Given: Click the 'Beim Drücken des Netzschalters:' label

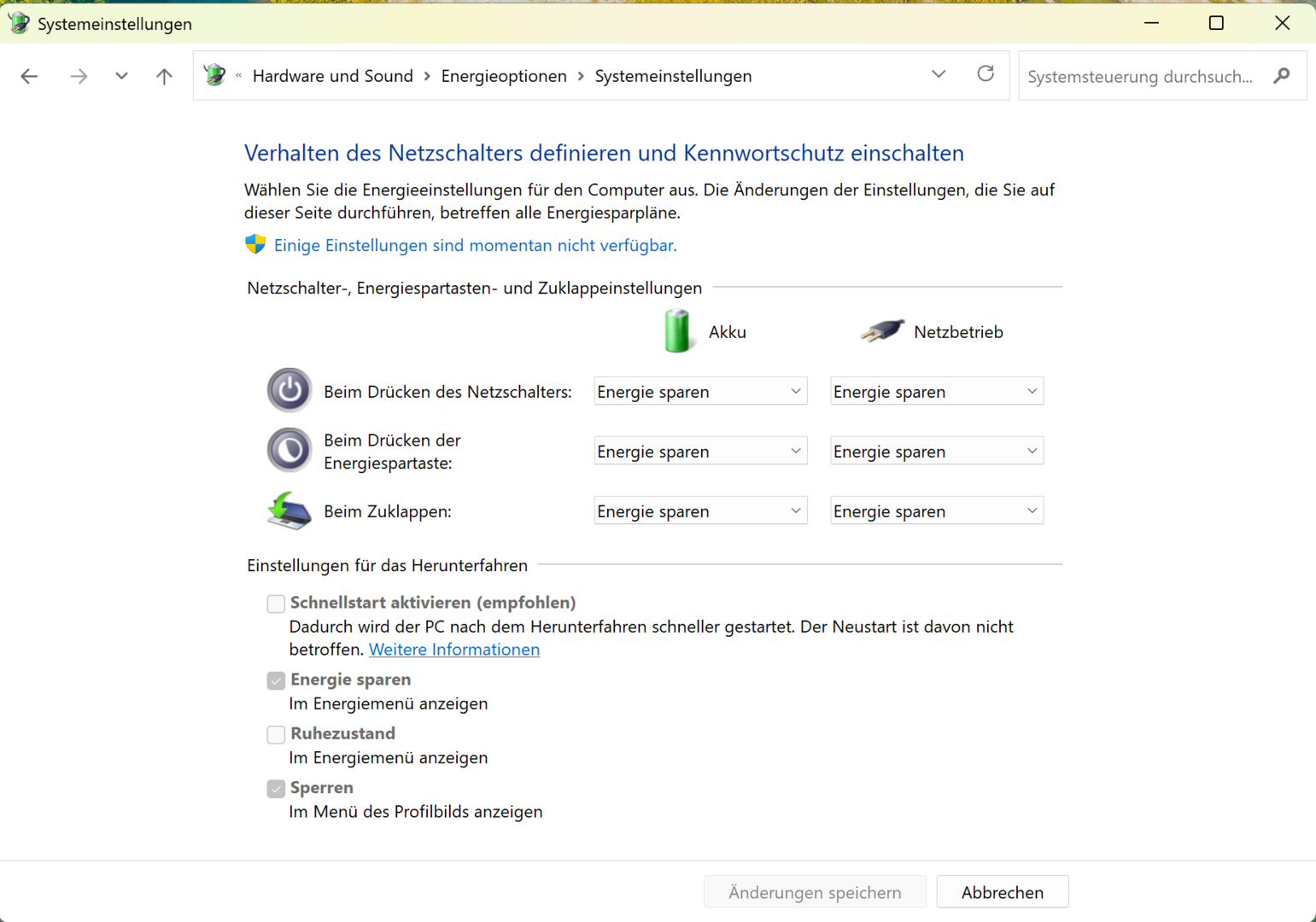Looking at the screenshot, I should (447, 392).
